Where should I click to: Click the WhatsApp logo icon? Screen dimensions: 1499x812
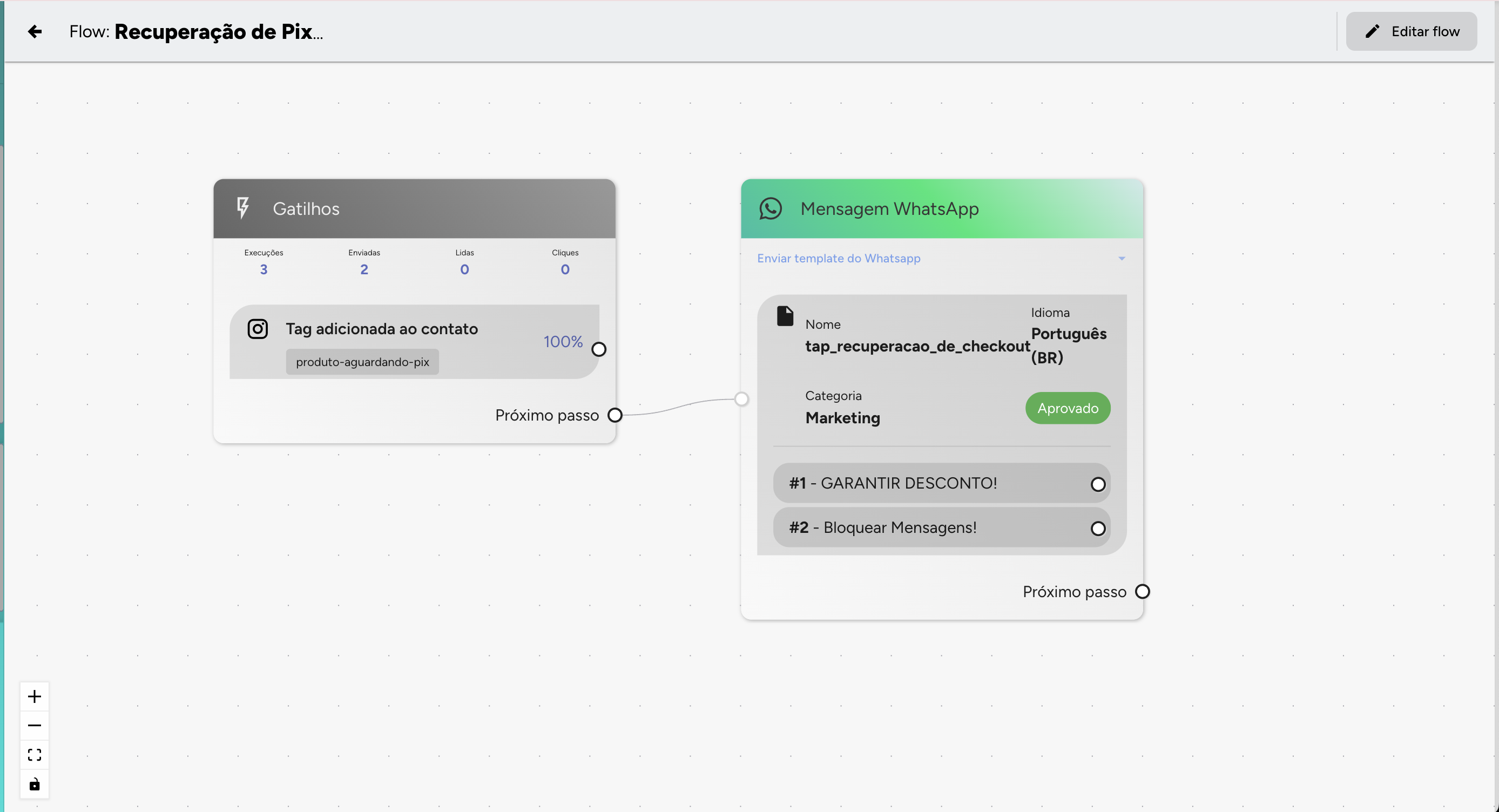(x=771, y=208)
